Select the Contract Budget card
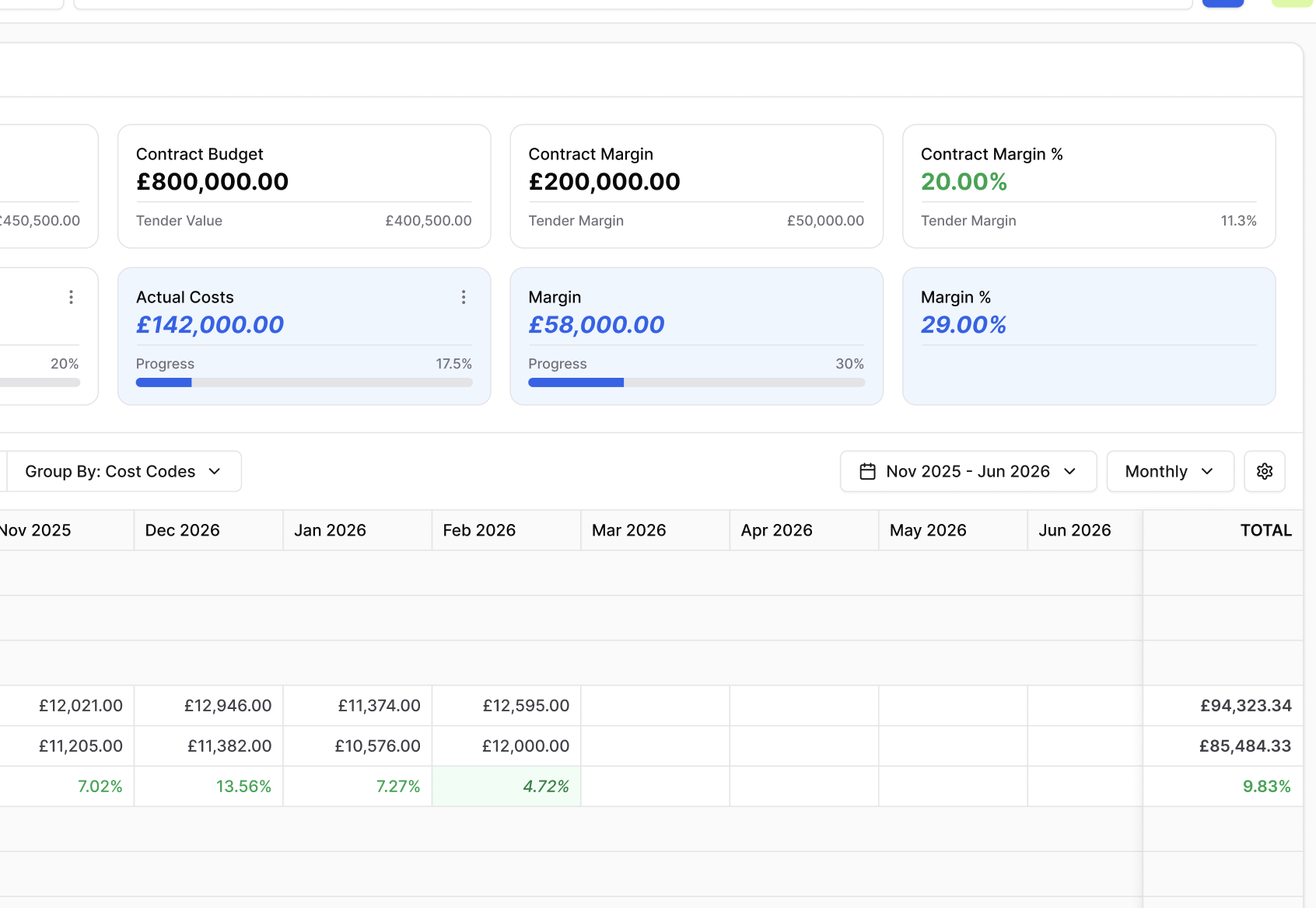Viewport: 1316px width, 908px height. click(304, 187)
